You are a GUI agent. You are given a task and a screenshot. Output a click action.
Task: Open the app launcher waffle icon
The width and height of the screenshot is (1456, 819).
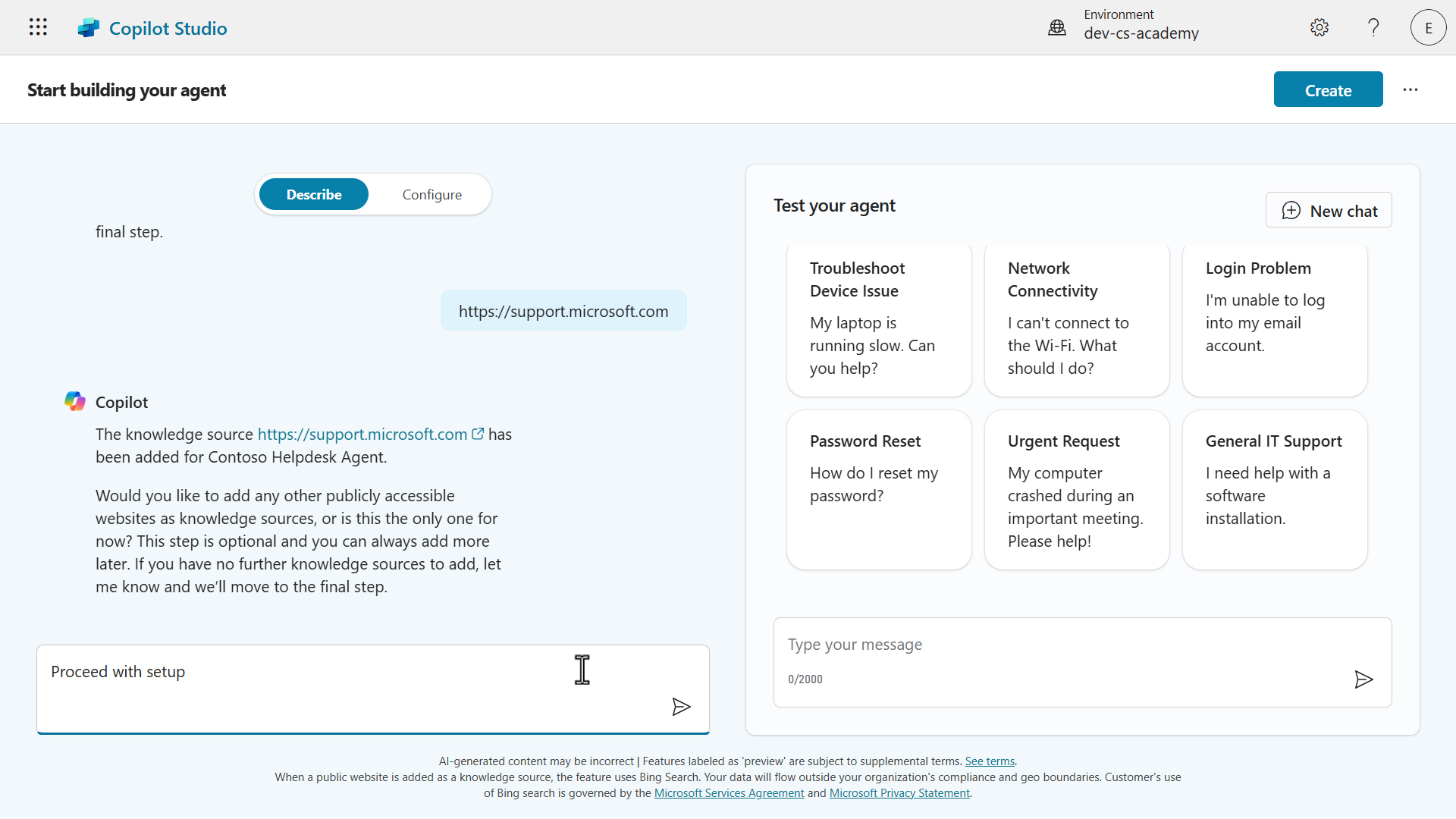click(x=38, y=27)
